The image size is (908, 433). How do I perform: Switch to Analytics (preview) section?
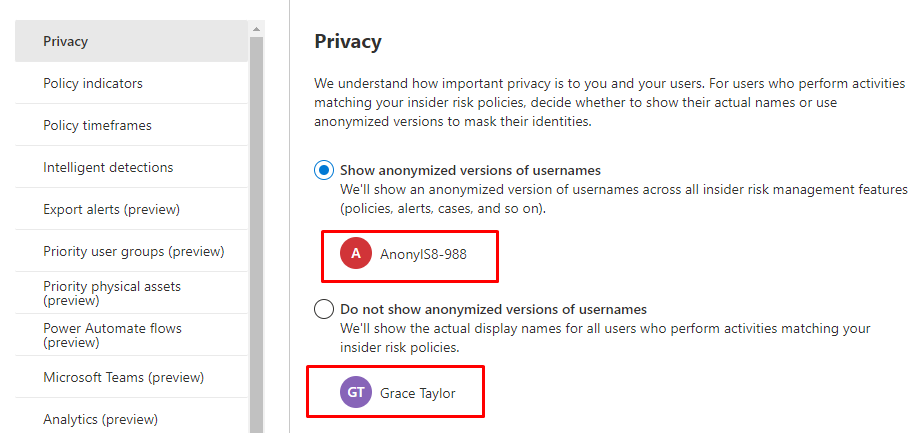pos(131,420)
